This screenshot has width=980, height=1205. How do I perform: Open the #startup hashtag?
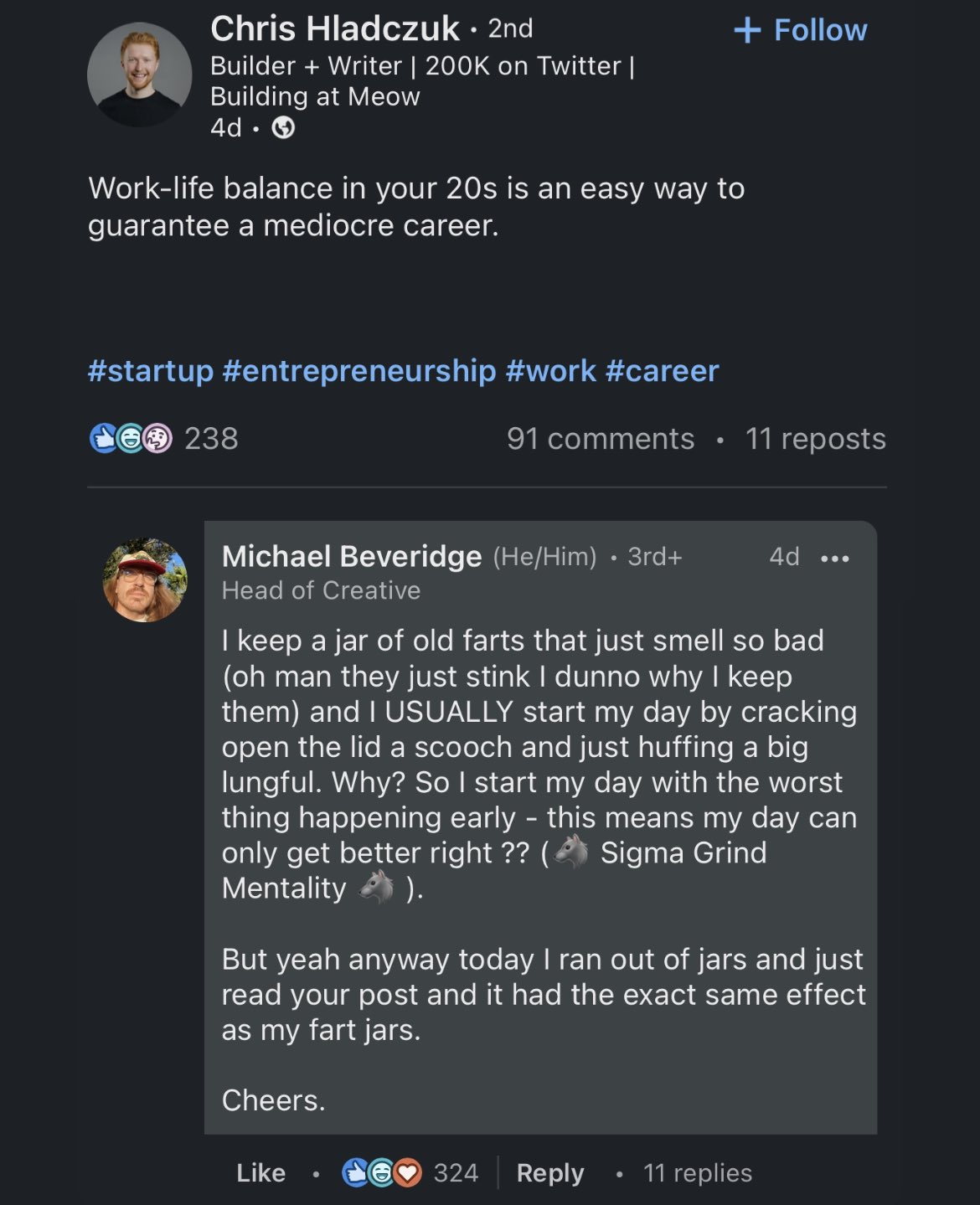click(151, 371)
